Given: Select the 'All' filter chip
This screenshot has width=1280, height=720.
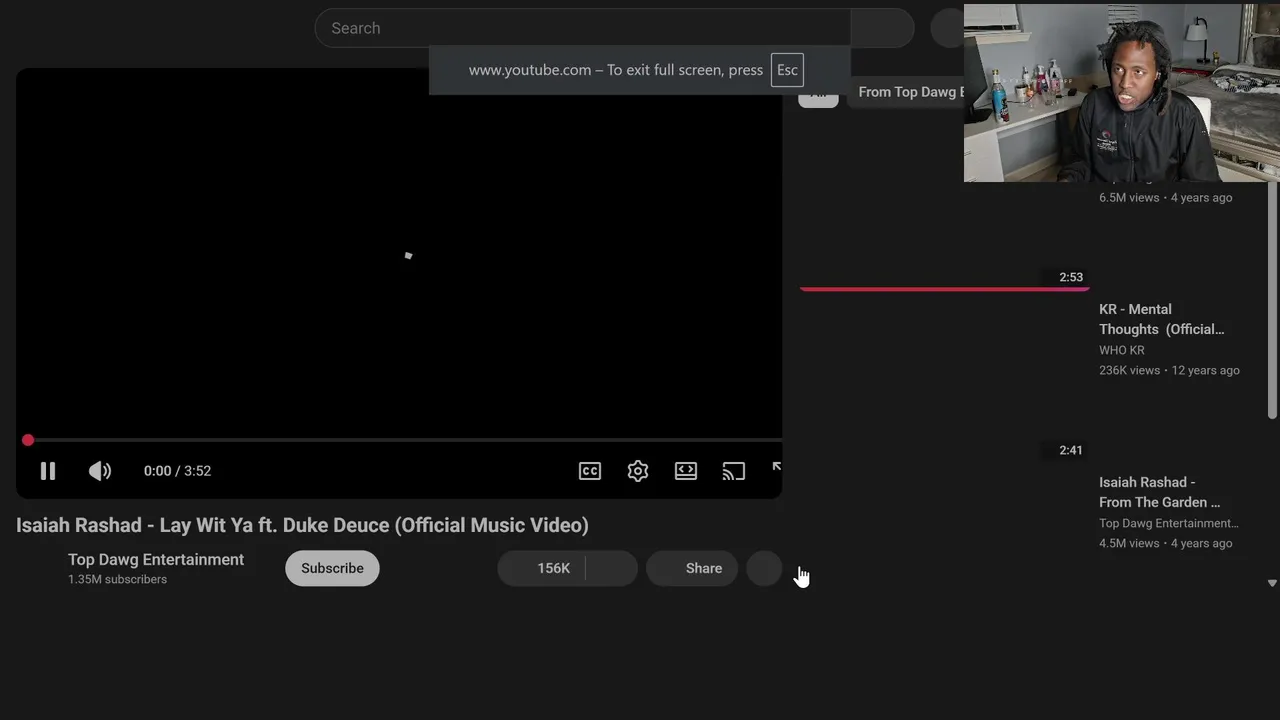Looking at the screenshot, I should (x=818, y=94).
